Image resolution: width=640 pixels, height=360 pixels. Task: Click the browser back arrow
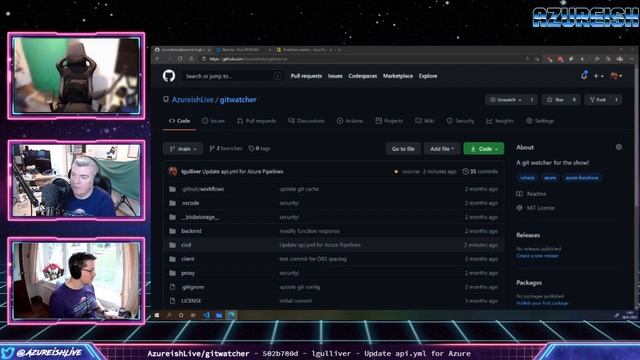[158, 59]
